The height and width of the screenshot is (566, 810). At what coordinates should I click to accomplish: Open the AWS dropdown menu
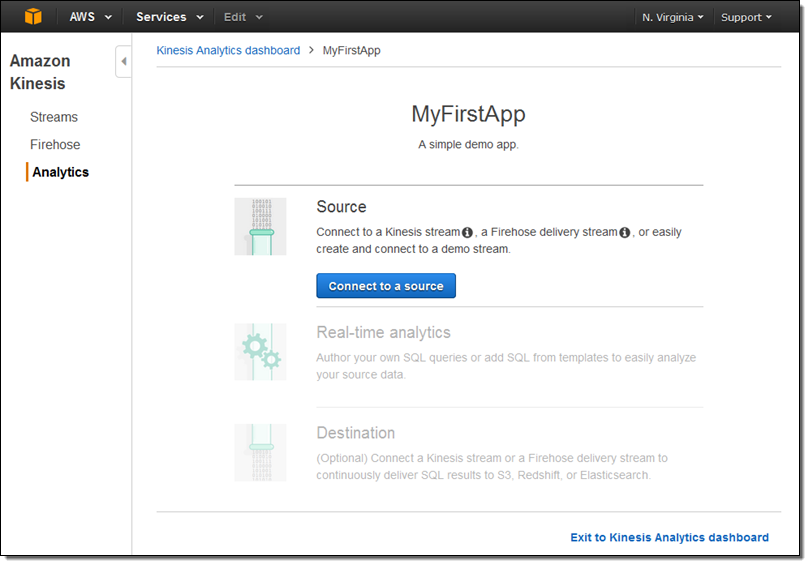pos(90,17)
